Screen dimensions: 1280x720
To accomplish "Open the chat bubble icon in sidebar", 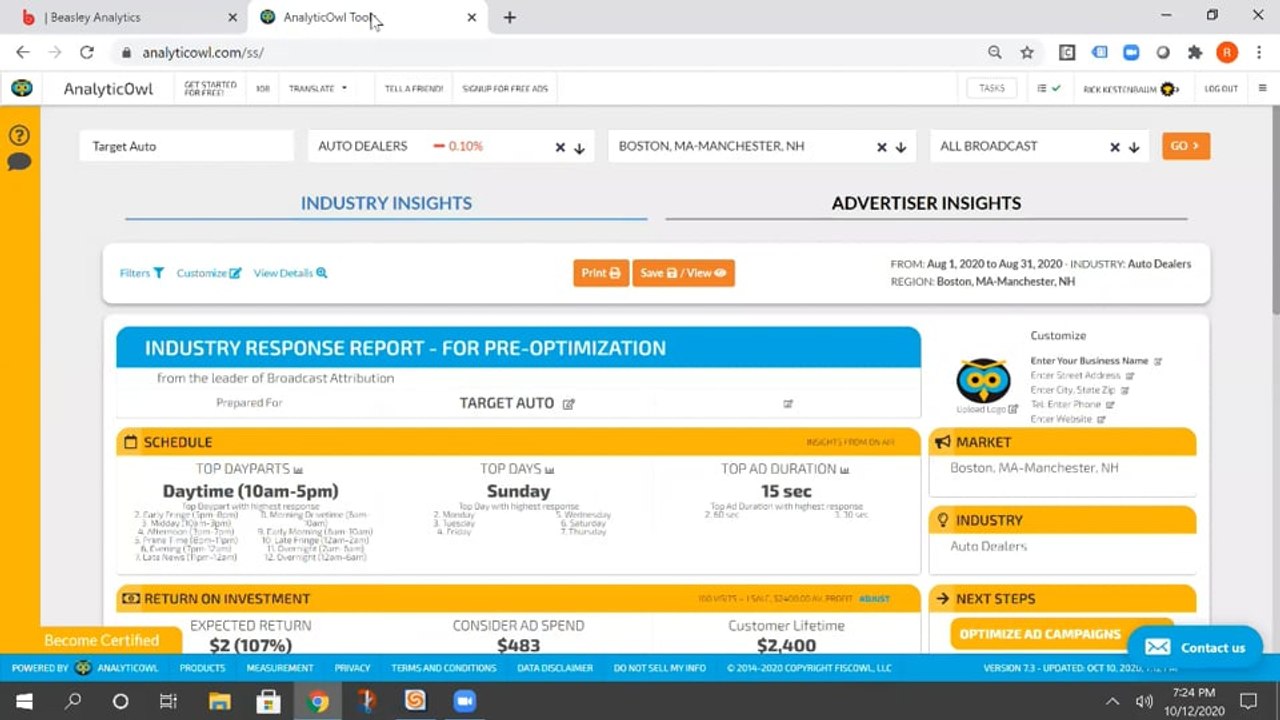I will [19, 162].
